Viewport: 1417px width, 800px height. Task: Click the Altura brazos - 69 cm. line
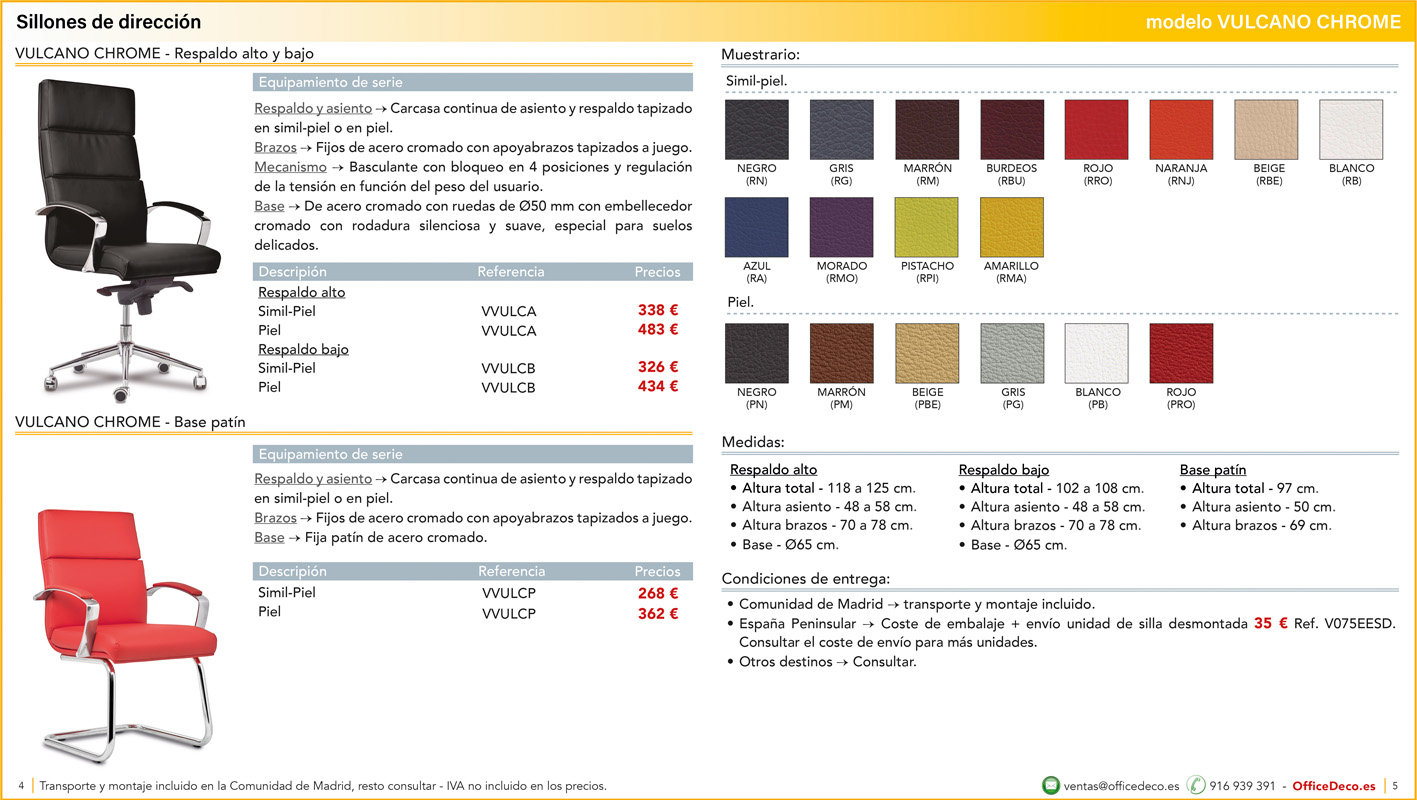pos(1262,525)
